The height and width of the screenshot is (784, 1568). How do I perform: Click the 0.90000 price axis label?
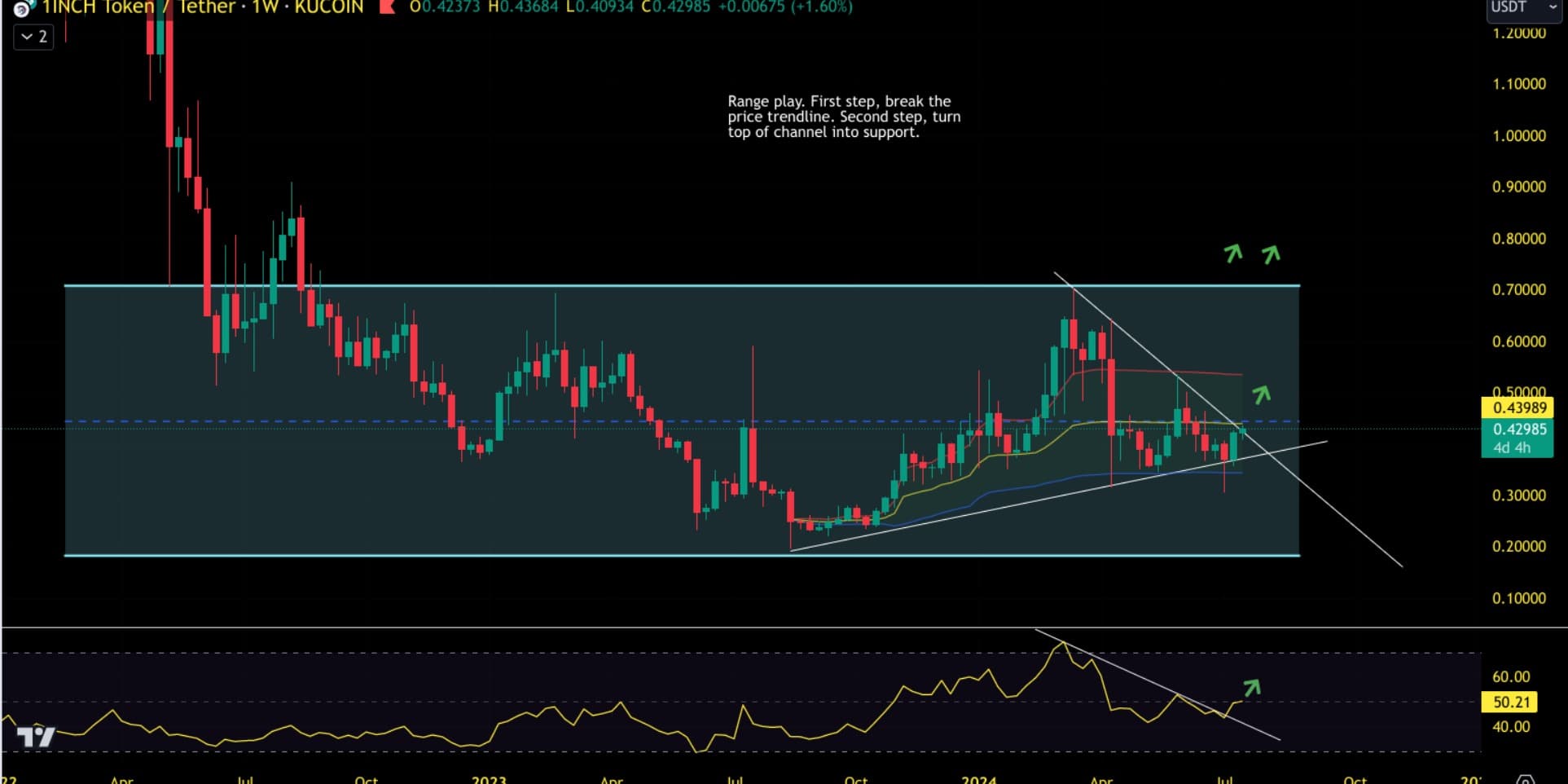point(1519,187)
